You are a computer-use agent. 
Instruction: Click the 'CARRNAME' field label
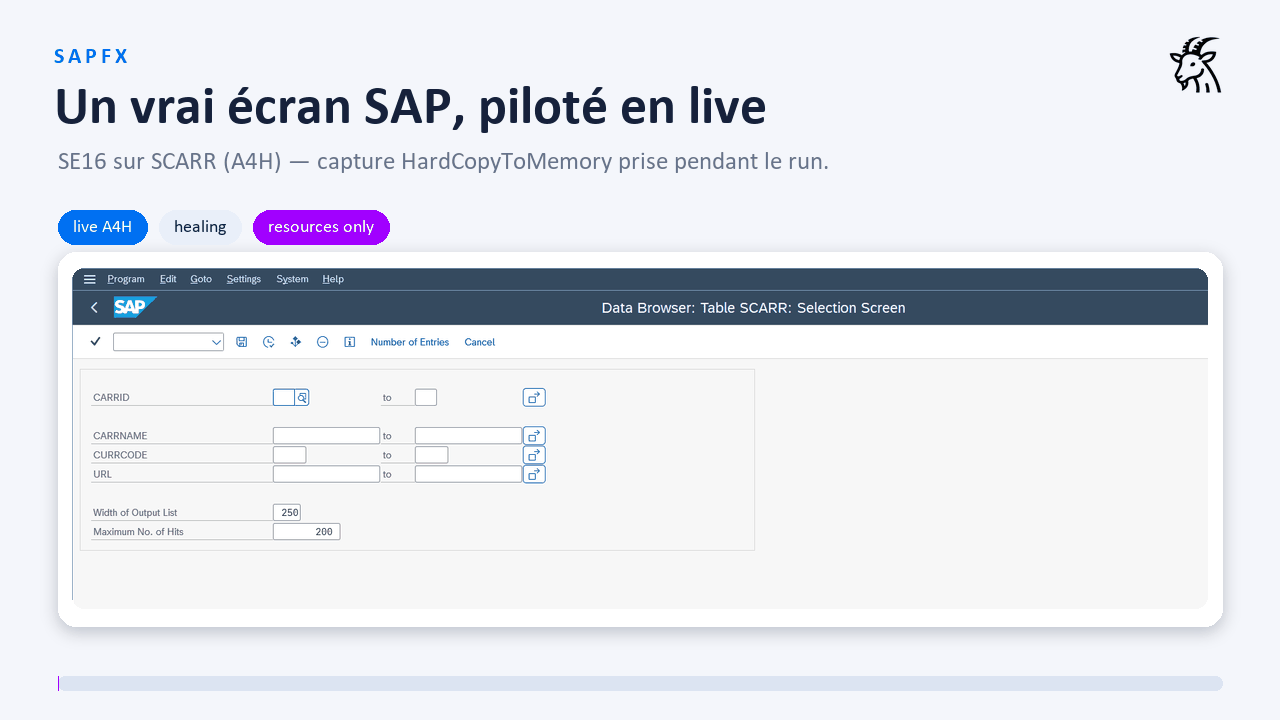[120, 436]
